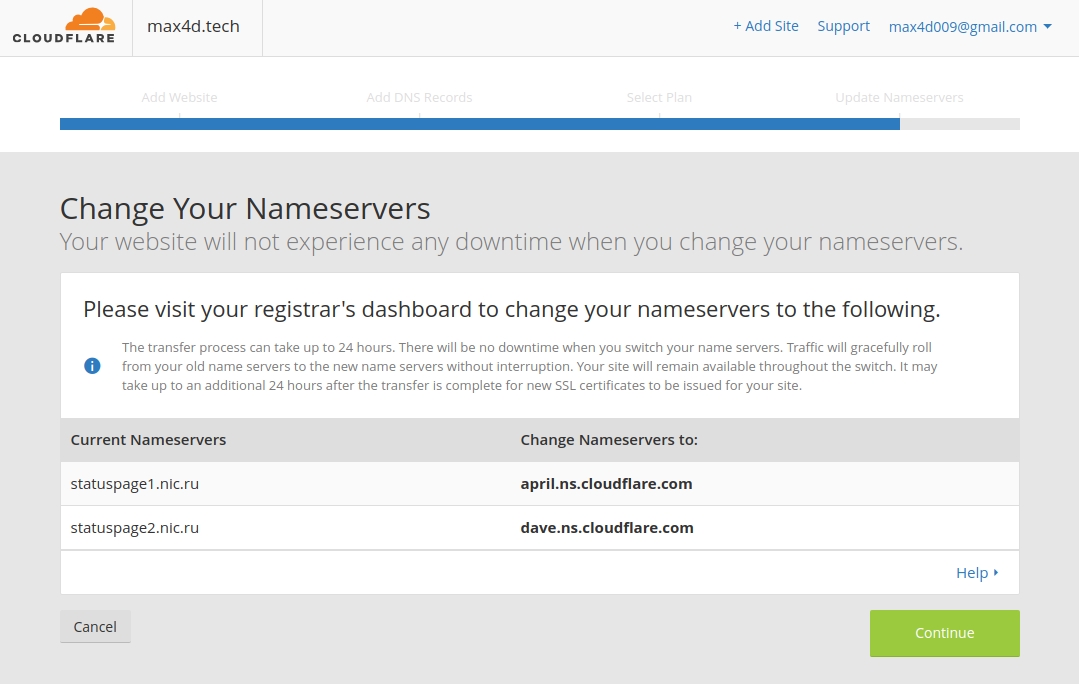
Task: Click the + Add Site link
Action: [x=766, y=26]
